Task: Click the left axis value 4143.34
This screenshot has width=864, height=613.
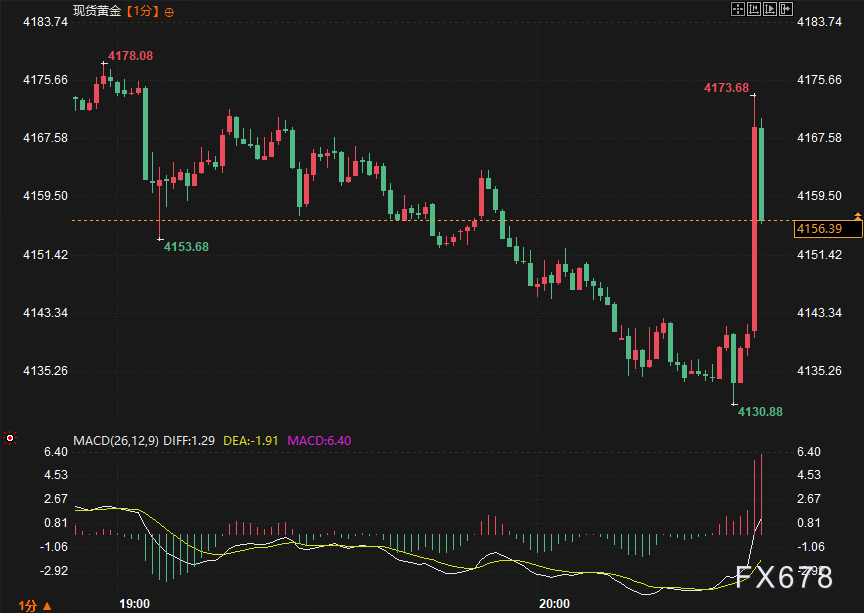Action: point(45,313)
